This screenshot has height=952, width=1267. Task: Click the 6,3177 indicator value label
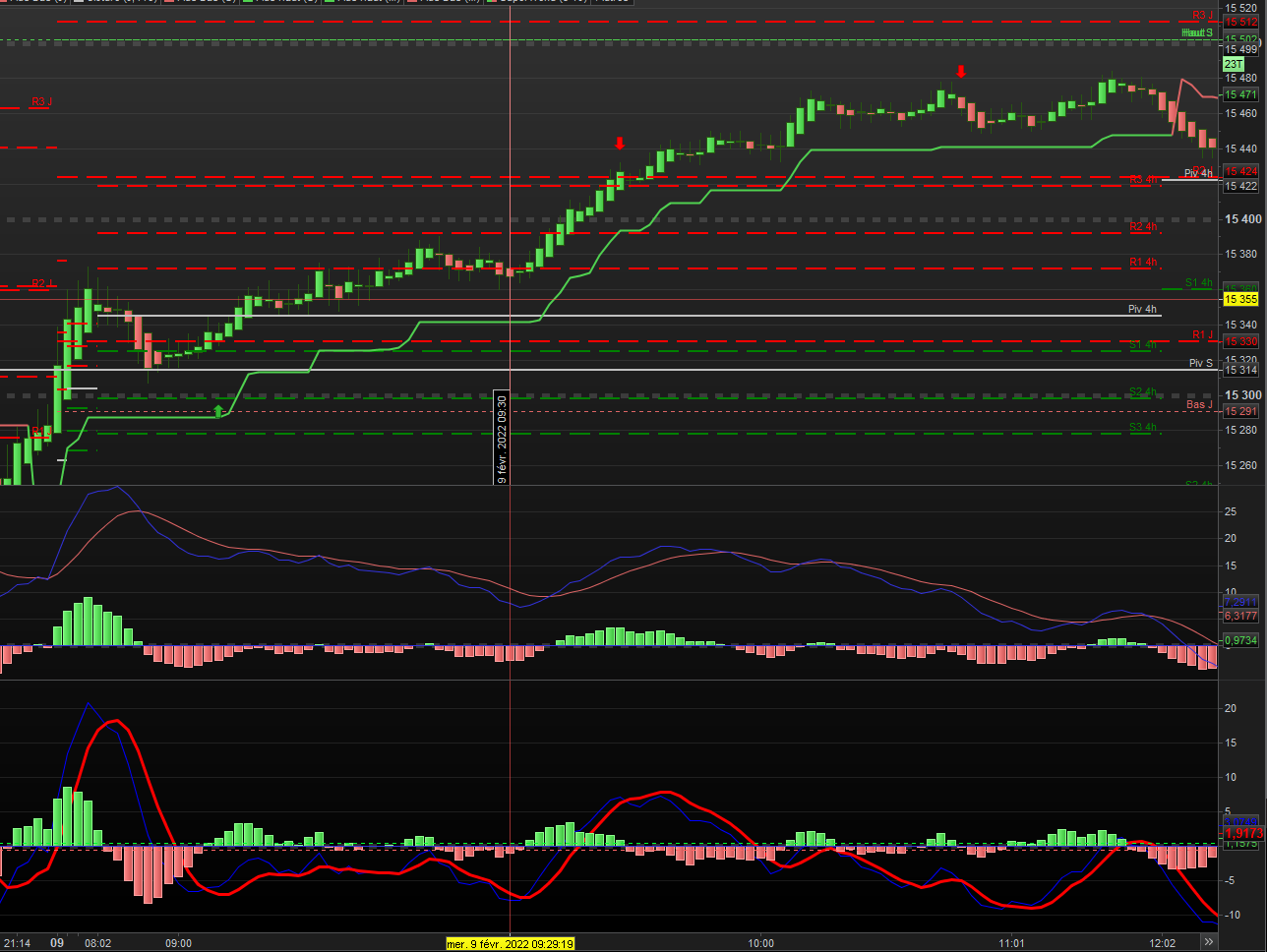[x=1240, y=616]
